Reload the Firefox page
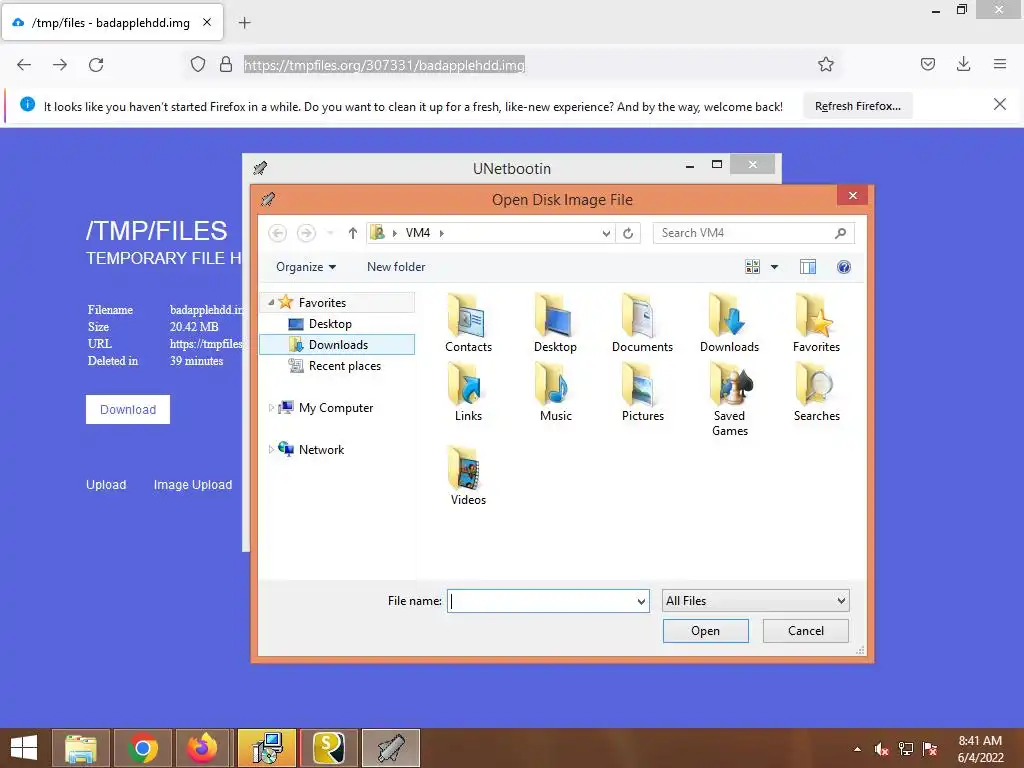This screenshot has height=768, width=1024. pos(96,65)
